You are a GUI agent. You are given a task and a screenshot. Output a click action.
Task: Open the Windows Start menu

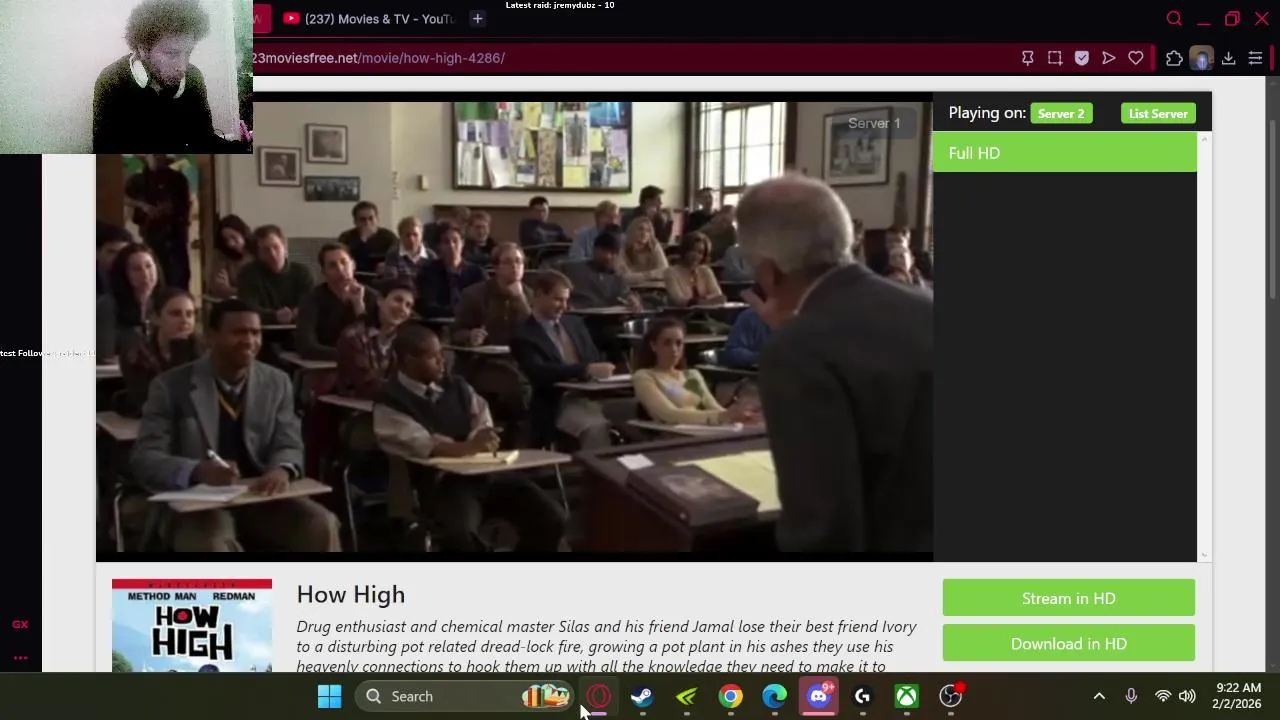tap(329, 696)
